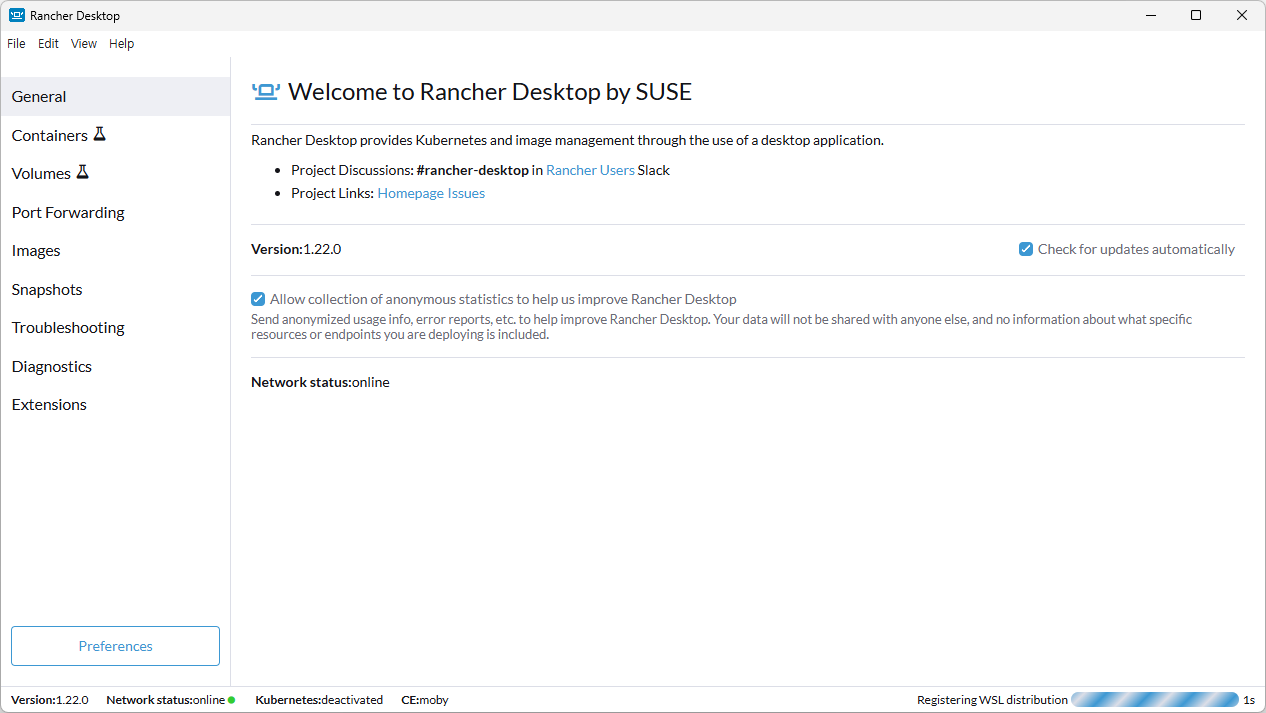1266x713 pixels.
Task: Click CE moby status entry
Action: pyautogui.click(x=425, y=700)
